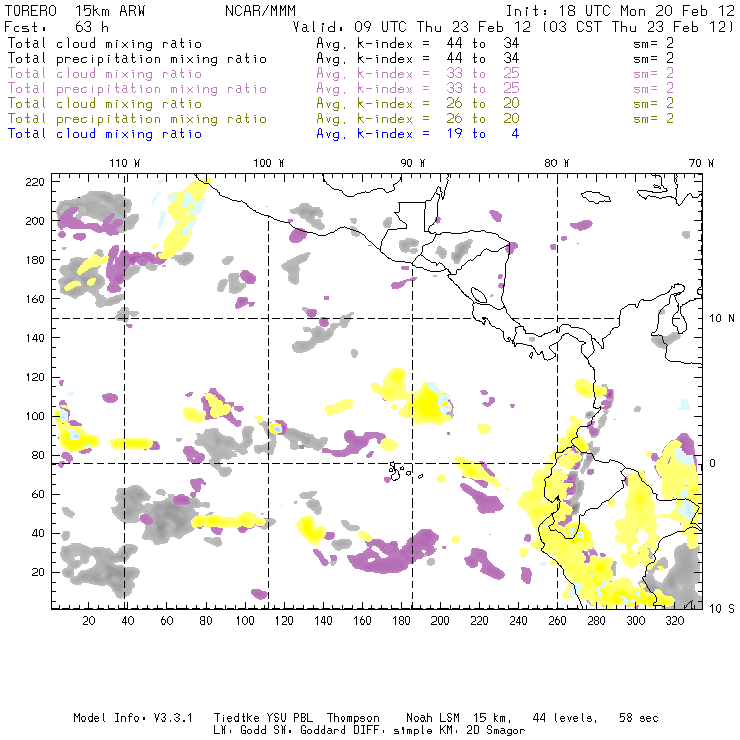740x740 pixels.
Task: Click '60' on the vertical axis
Action: (38, 494)
